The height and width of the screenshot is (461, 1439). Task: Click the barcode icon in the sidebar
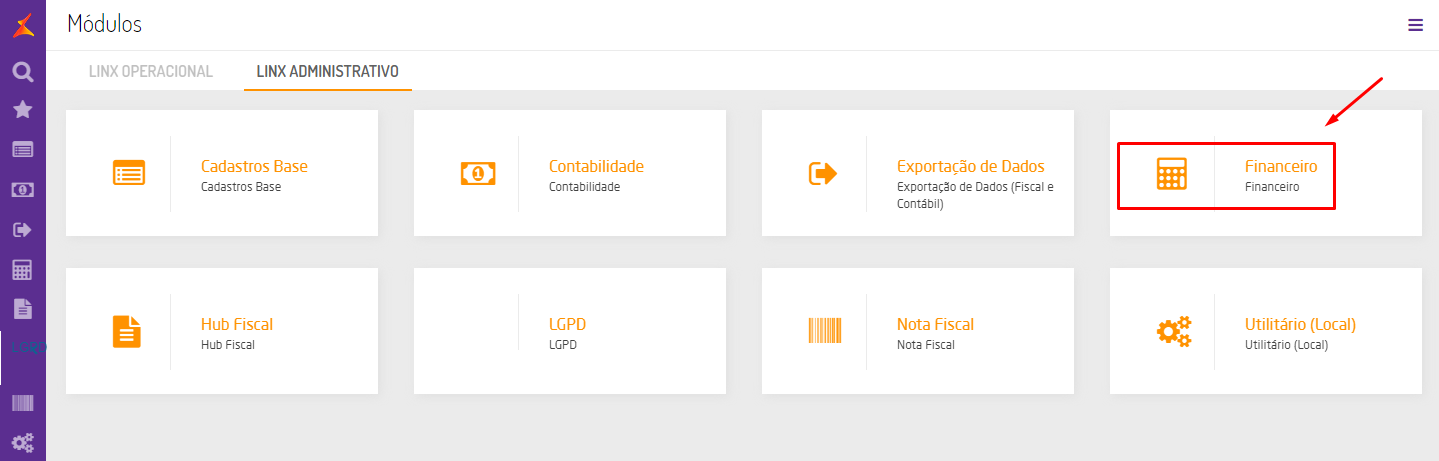(x=22, y=403)
